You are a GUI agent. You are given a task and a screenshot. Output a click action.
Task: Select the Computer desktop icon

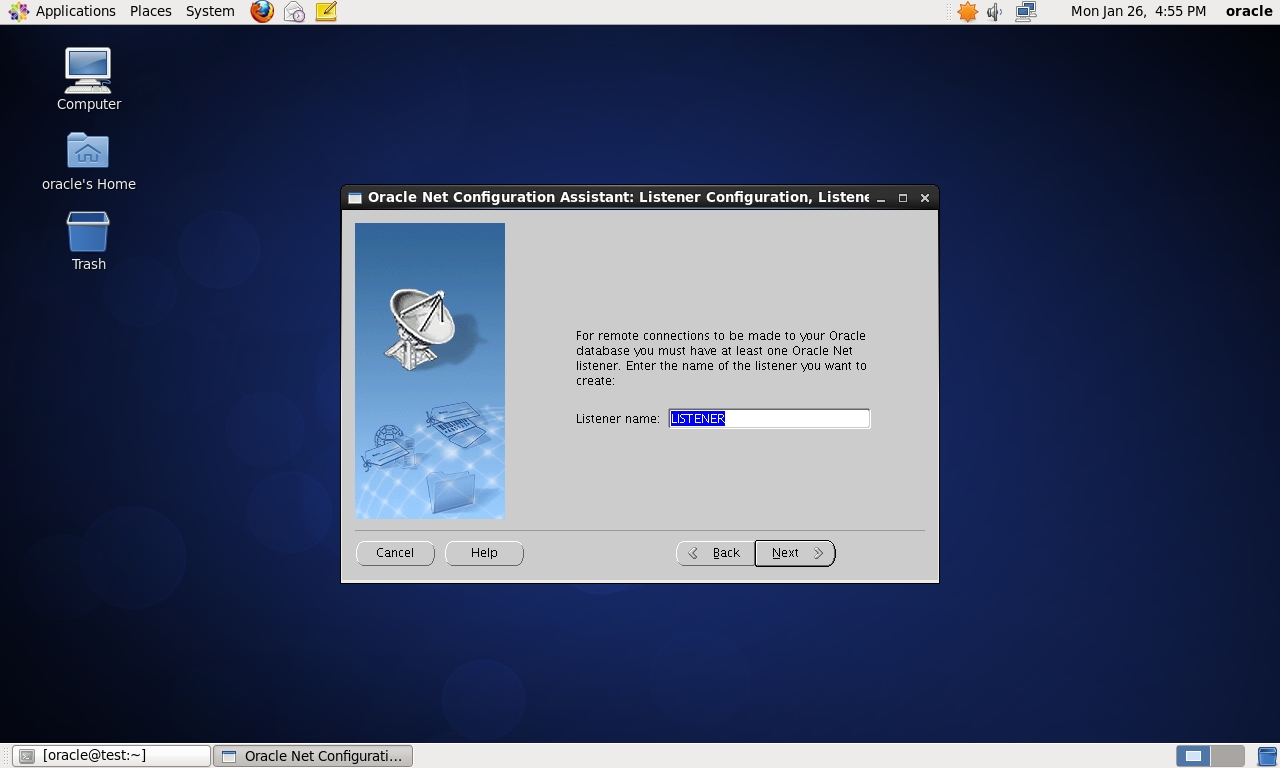coord(89,79)
